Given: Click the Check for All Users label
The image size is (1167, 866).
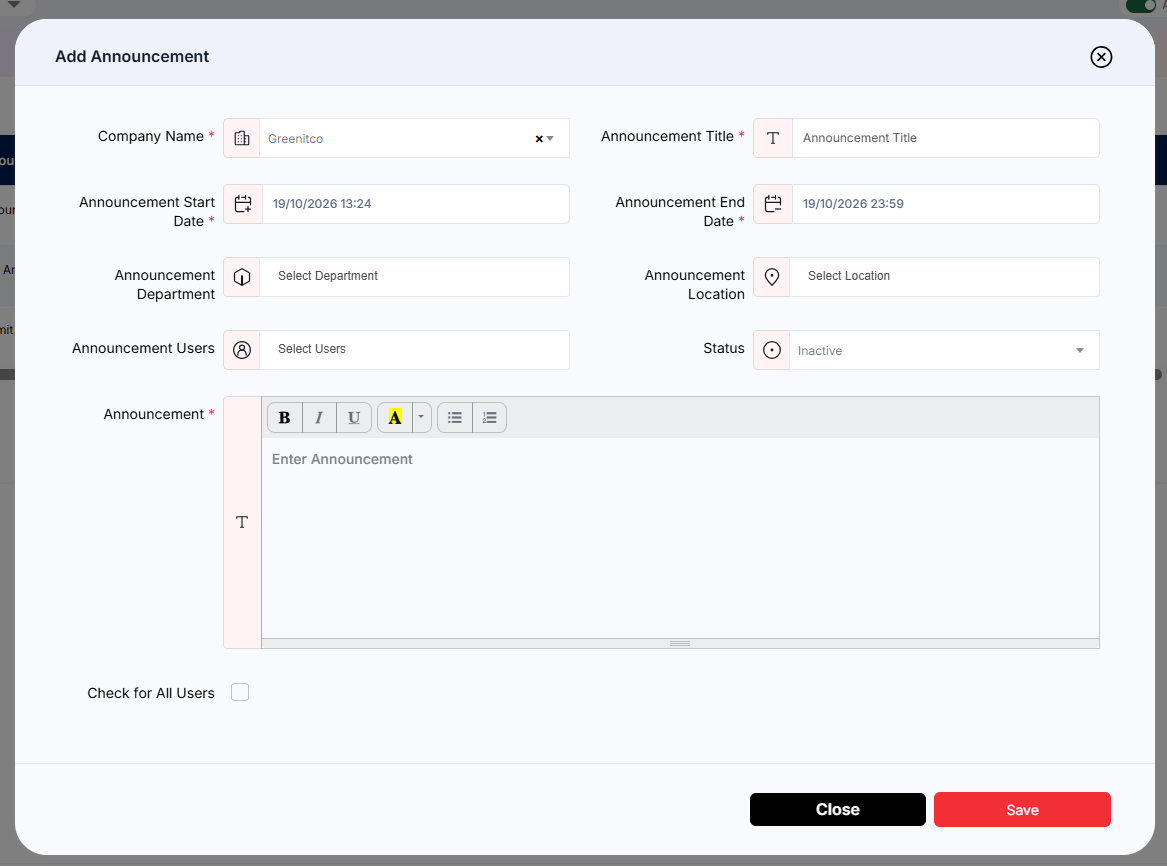Looking at the screenshot, I should (151, 693).
